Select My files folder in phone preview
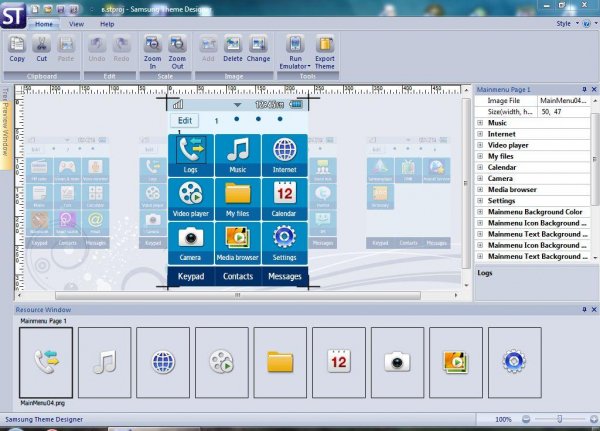The height and width of the screenshot is (431, 600). point(238,193)
